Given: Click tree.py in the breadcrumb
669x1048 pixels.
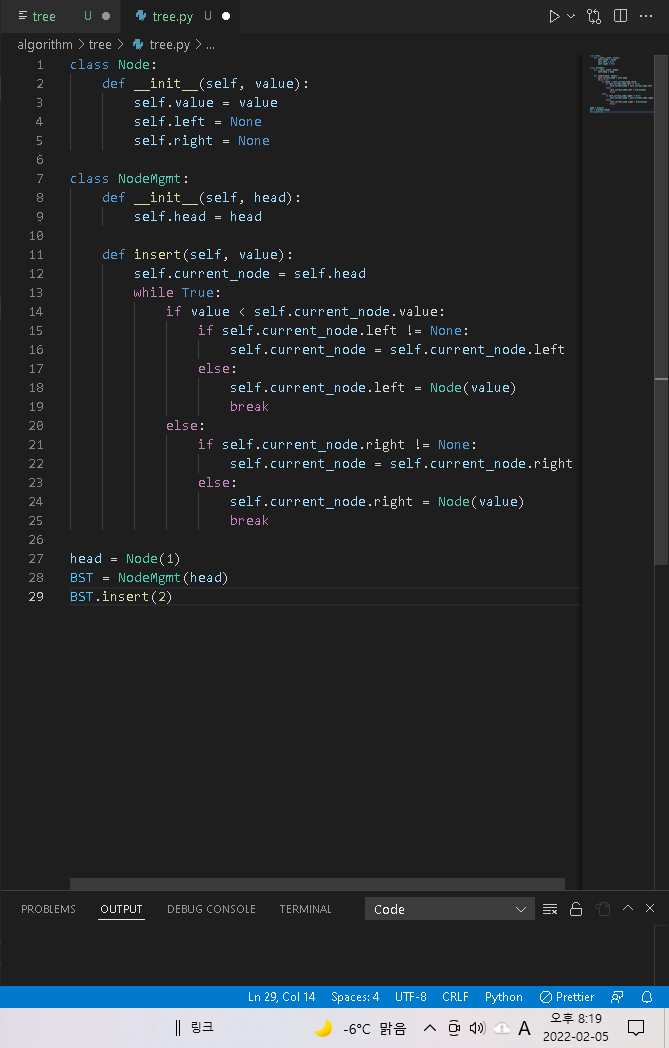Looking at the screenshot, I should (x=162, y=45).
